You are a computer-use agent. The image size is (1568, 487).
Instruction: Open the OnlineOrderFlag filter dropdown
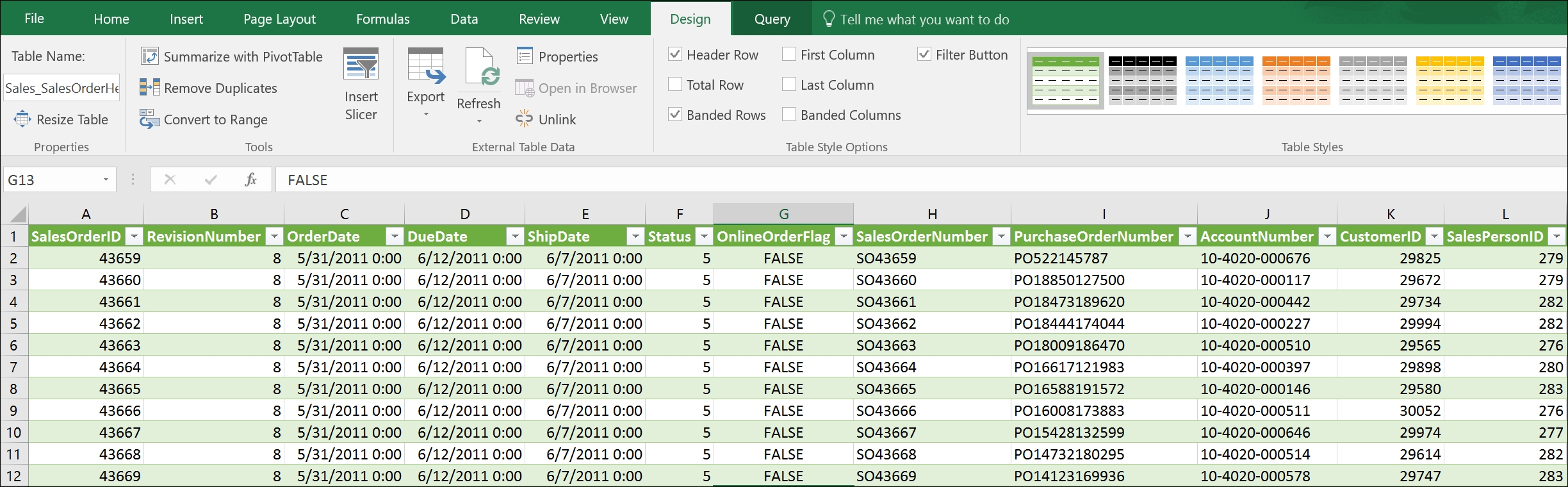(844, 236)
